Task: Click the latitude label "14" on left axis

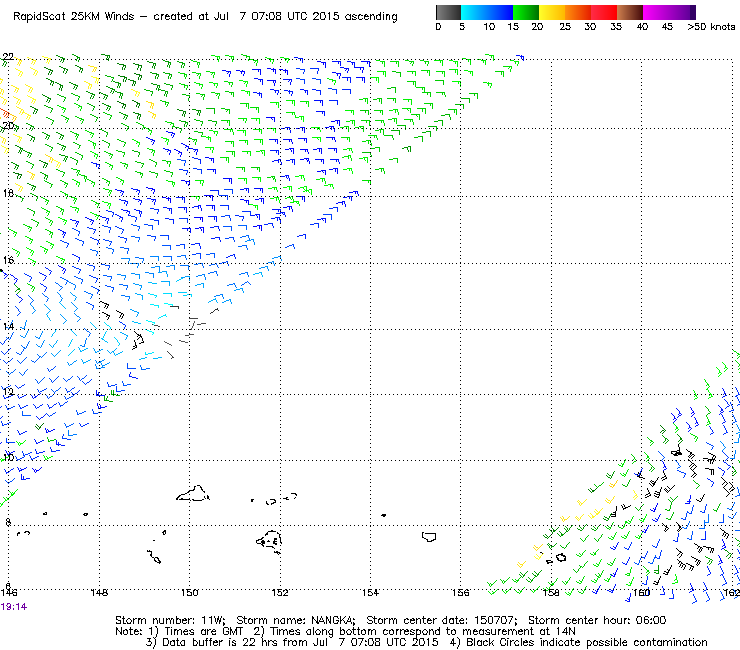Action: click(x=8, y=327)
